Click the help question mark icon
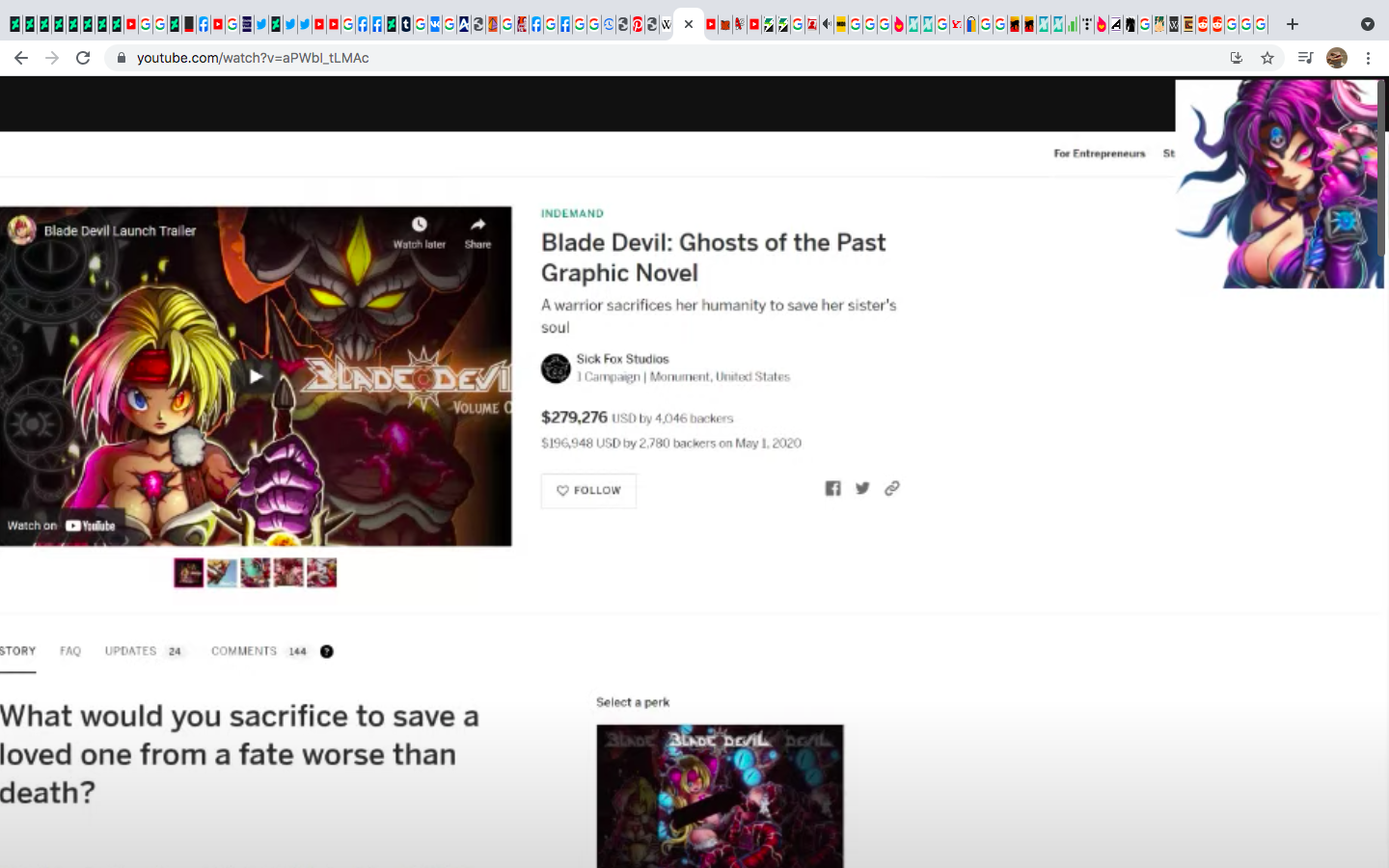 (x=327, y=651)
